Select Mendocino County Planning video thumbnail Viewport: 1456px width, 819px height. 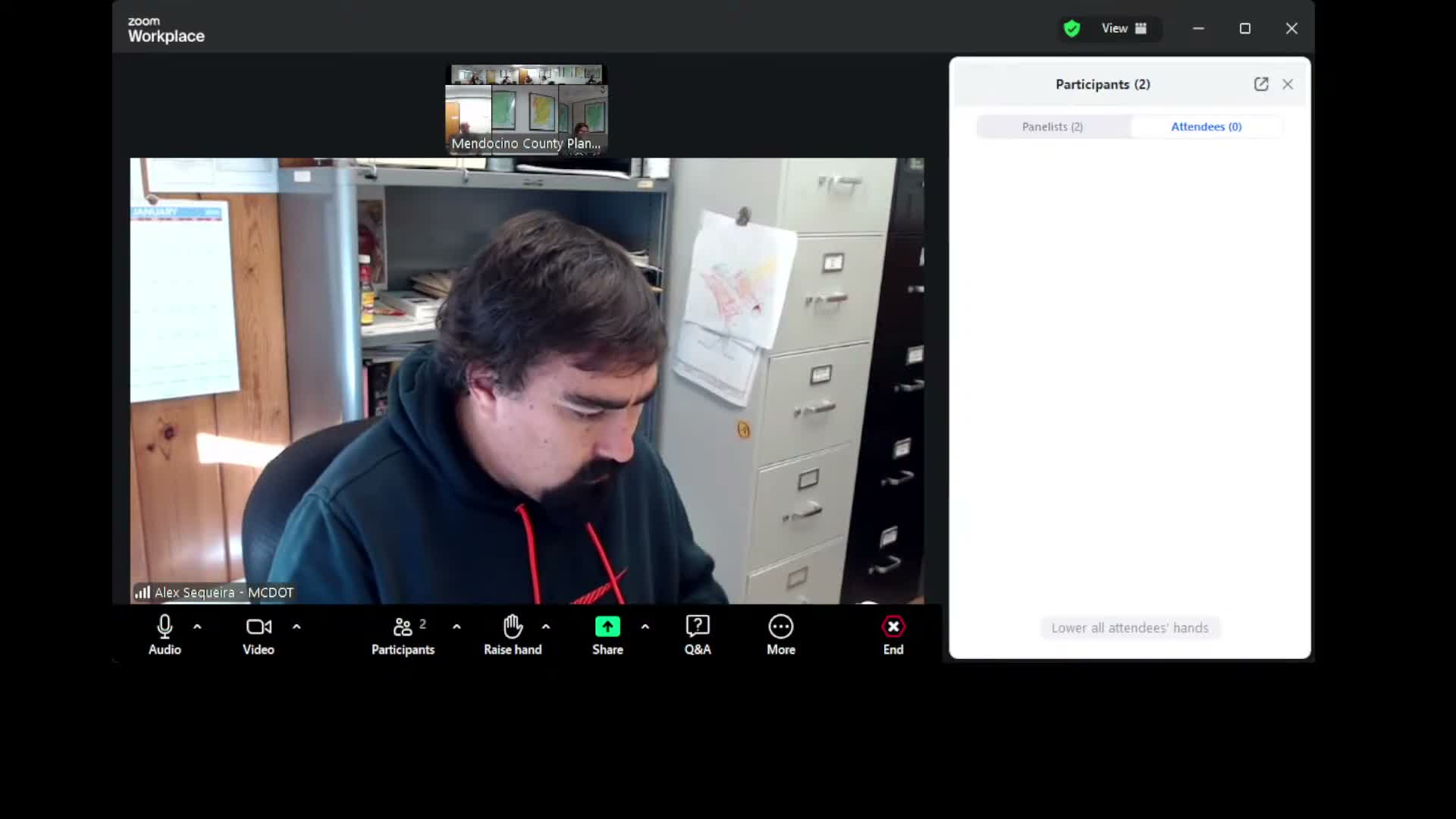[x=526, y=111]
